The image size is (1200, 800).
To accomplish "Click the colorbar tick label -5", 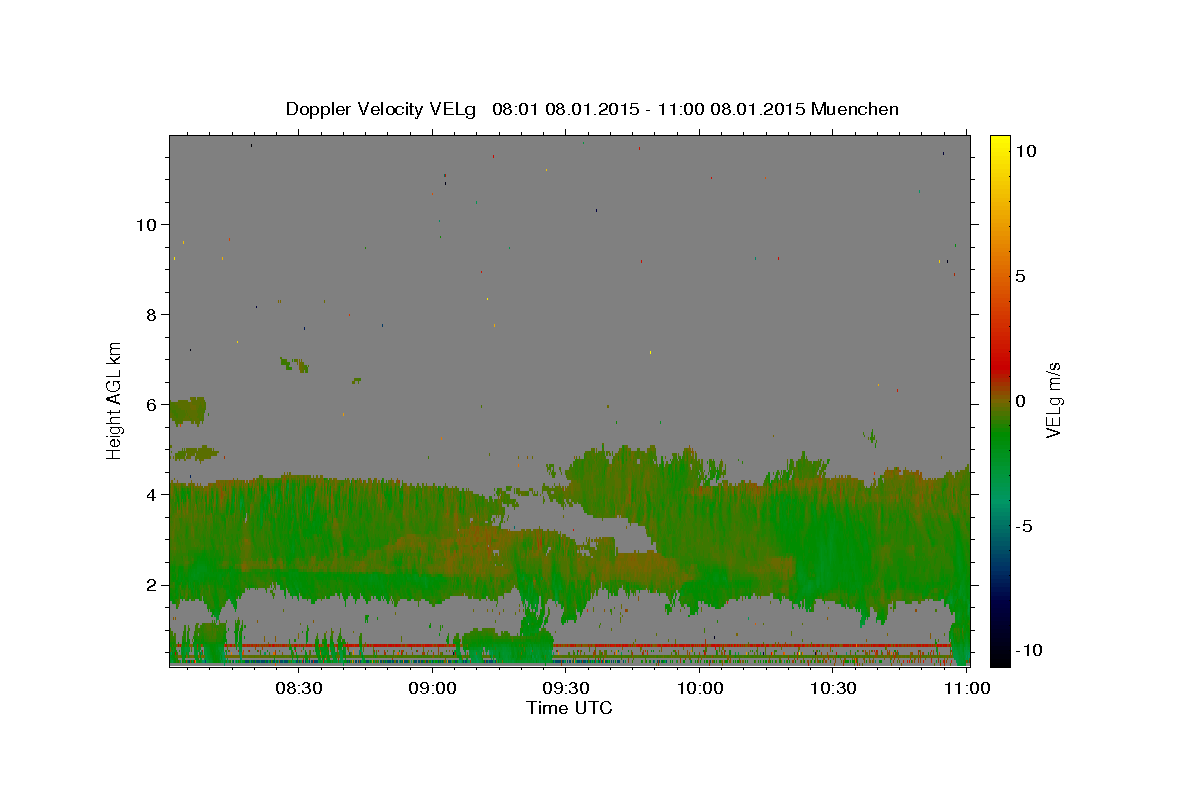I will [1025, 526].
